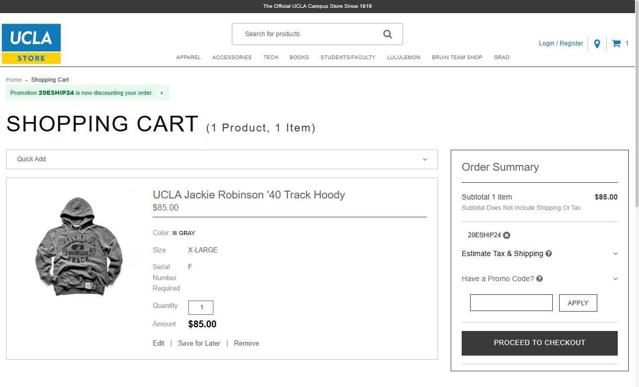
Task: Click the gray color swatch
Action: pos(174,233)
